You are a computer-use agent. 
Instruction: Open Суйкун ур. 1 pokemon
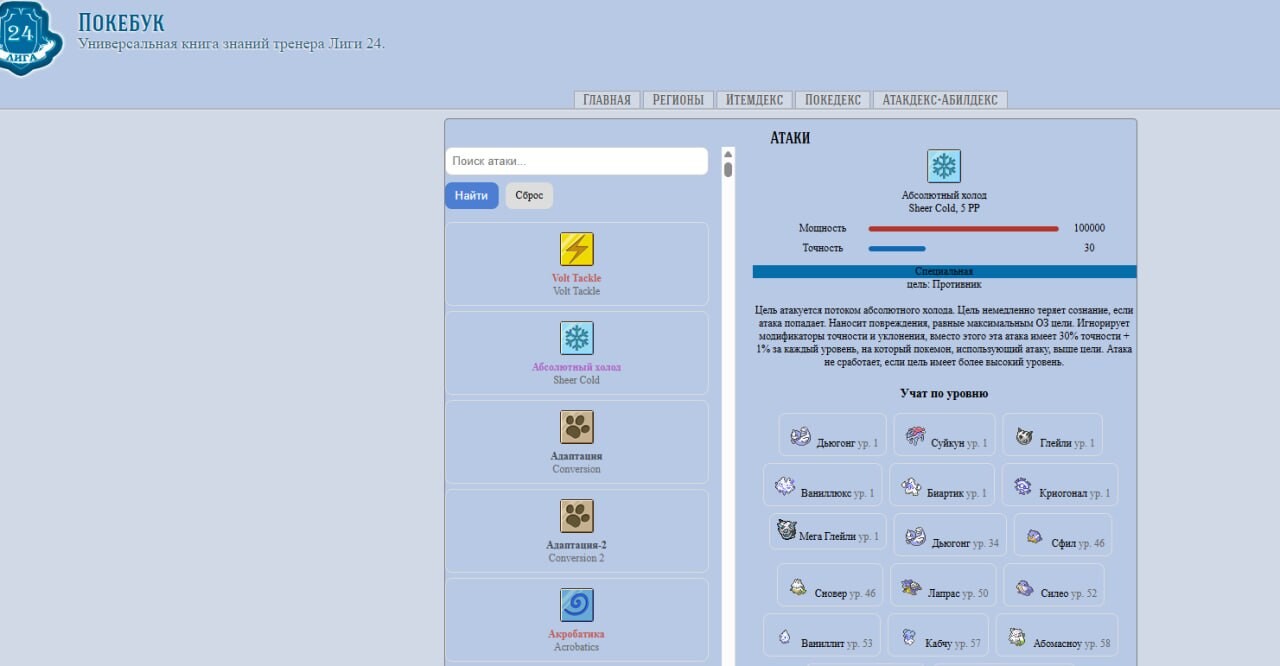click(945, 435)
